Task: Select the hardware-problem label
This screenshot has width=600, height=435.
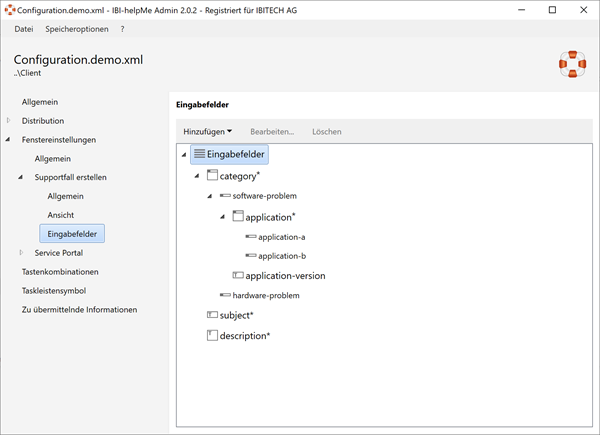Action: pyautogui.click(x=266, y=295)
